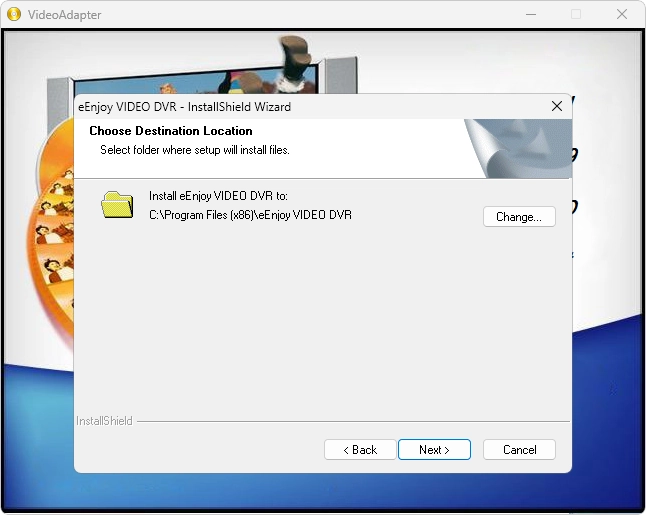Click the yellow folder icon
This screenshot has width=646, height=515.
tap(117, 204)
